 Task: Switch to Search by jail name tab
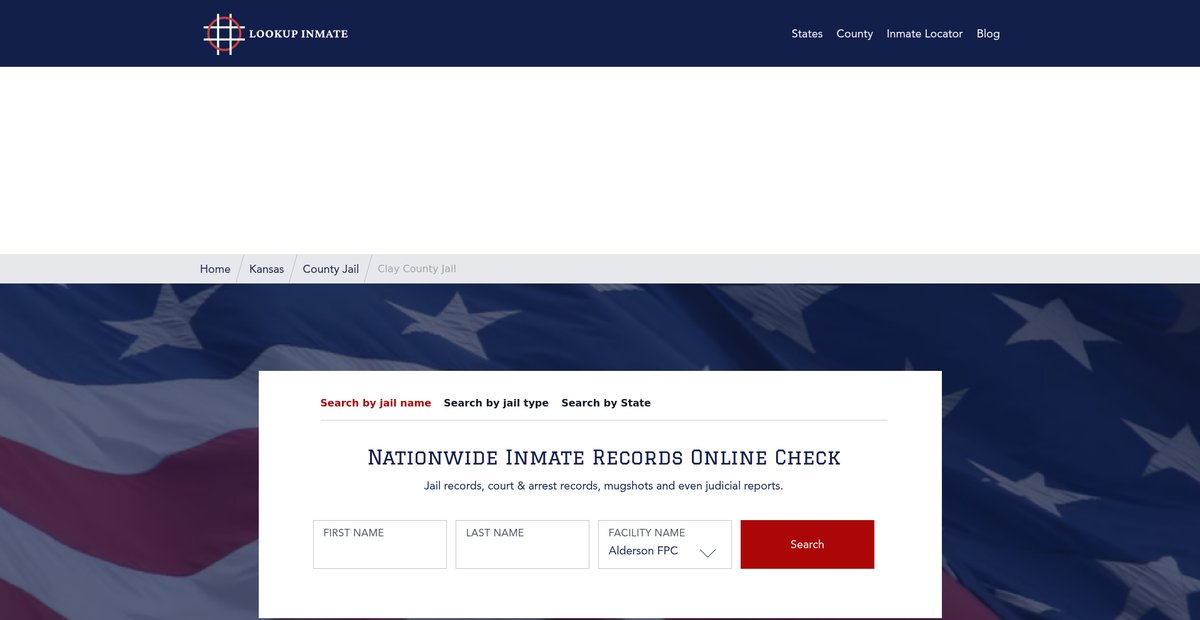pyautogui.click(x=375, y=403)
